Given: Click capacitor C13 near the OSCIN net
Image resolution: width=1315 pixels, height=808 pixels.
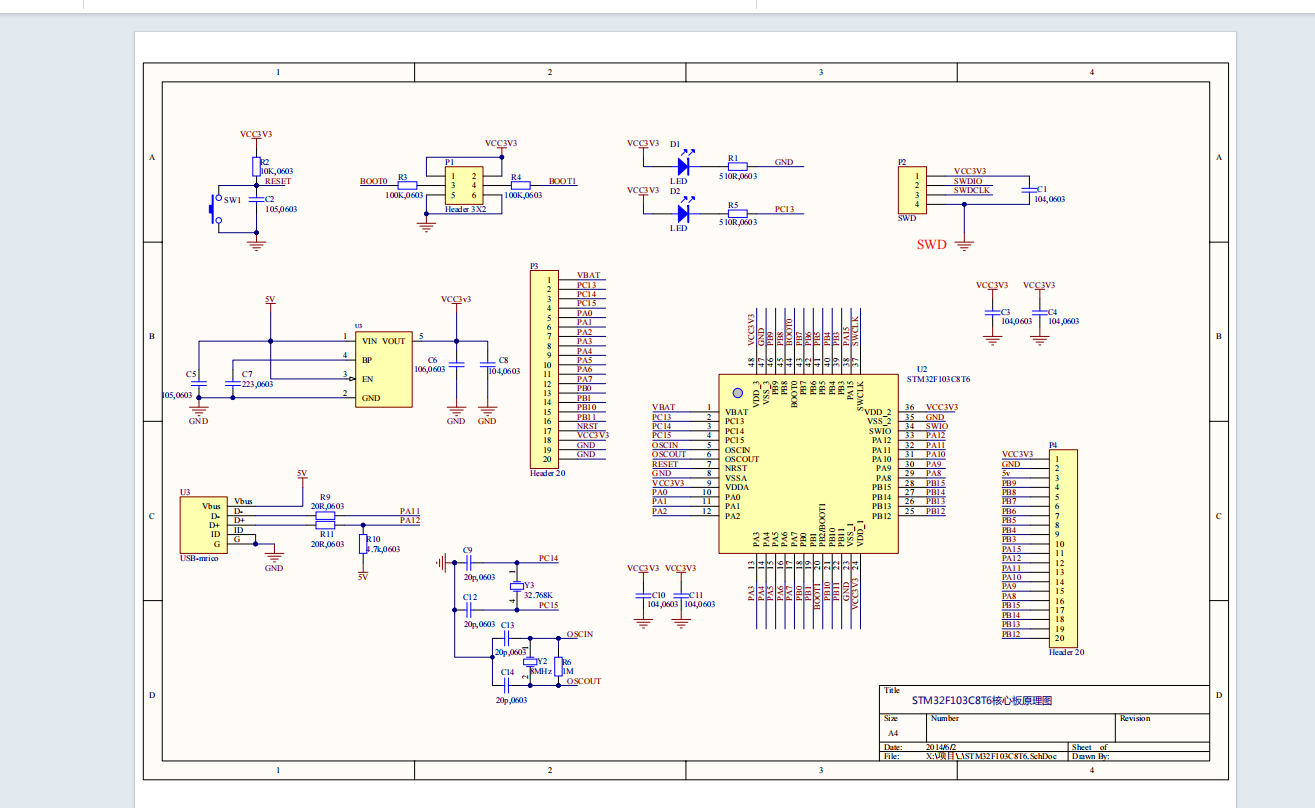Looking at the screenshot, I should point(508,637).
